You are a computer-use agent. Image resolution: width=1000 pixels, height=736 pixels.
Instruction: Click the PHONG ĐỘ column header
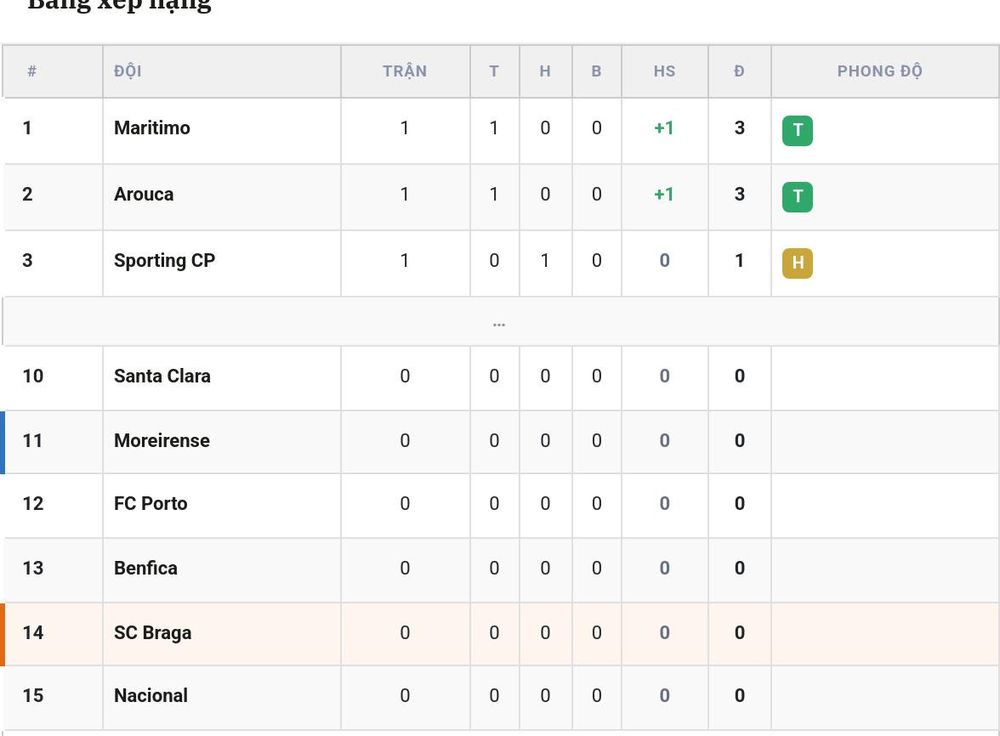click(880, 71)
